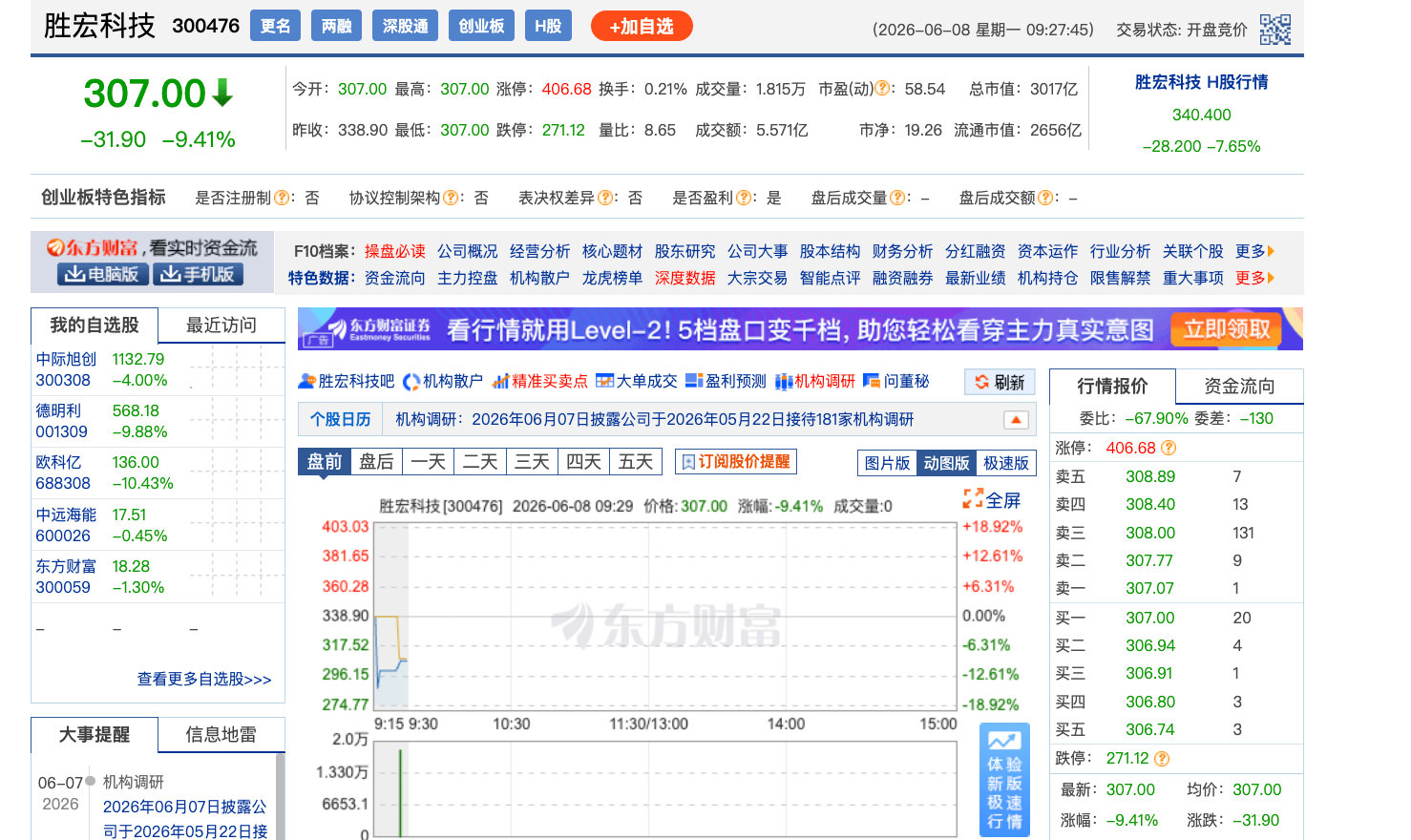The image size is (1411, 840).
Task: Open 最近访问 tab
Action: (221, 325)
